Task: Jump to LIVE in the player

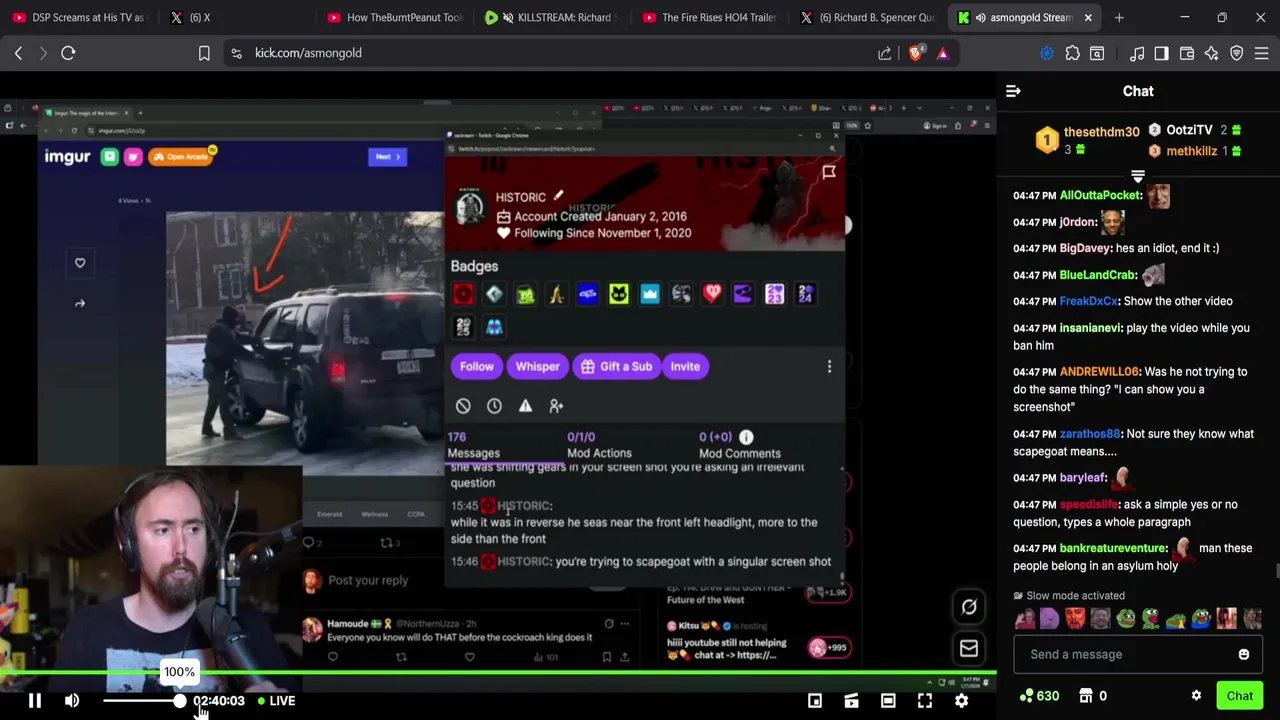Action: pos(276,701)
